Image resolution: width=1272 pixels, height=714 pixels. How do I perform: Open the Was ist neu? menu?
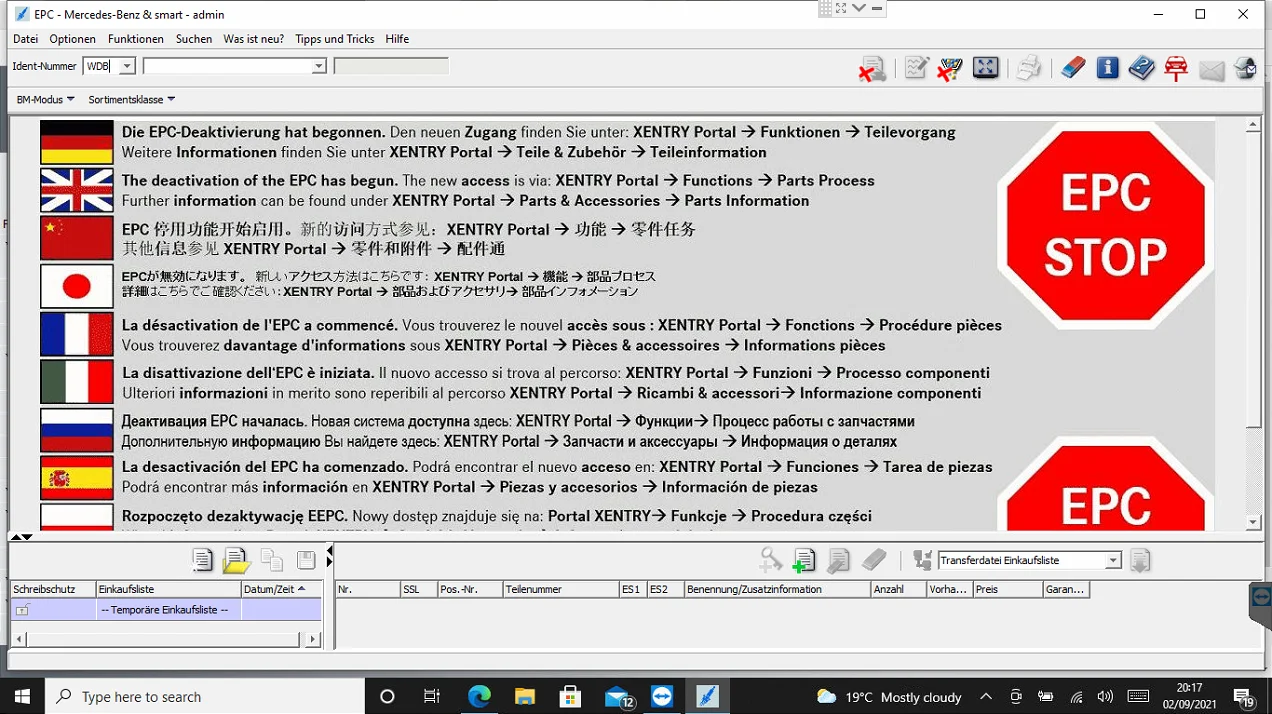[254, 39]
